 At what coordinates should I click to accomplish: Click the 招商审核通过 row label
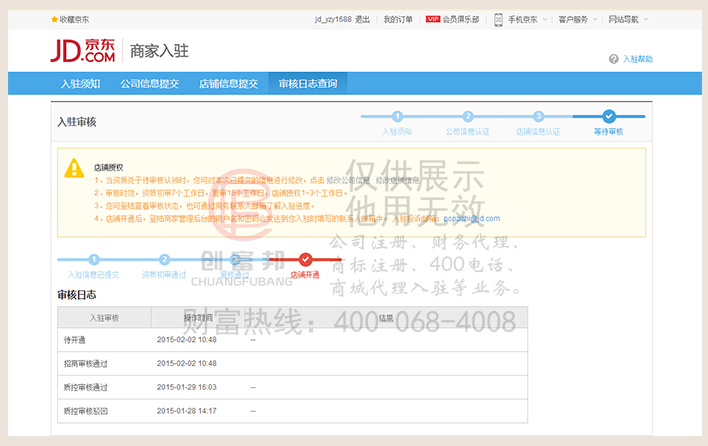[x=86, y=364]
